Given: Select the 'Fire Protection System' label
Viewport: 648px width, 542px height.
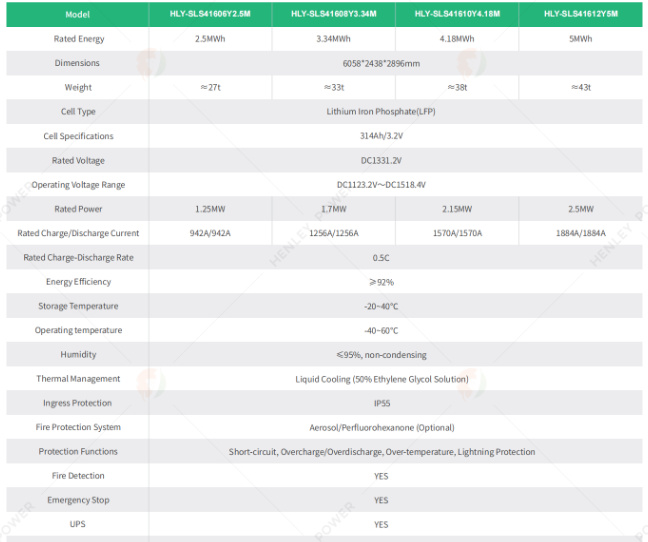Looking at the screenshot, I should click(78, 427).
